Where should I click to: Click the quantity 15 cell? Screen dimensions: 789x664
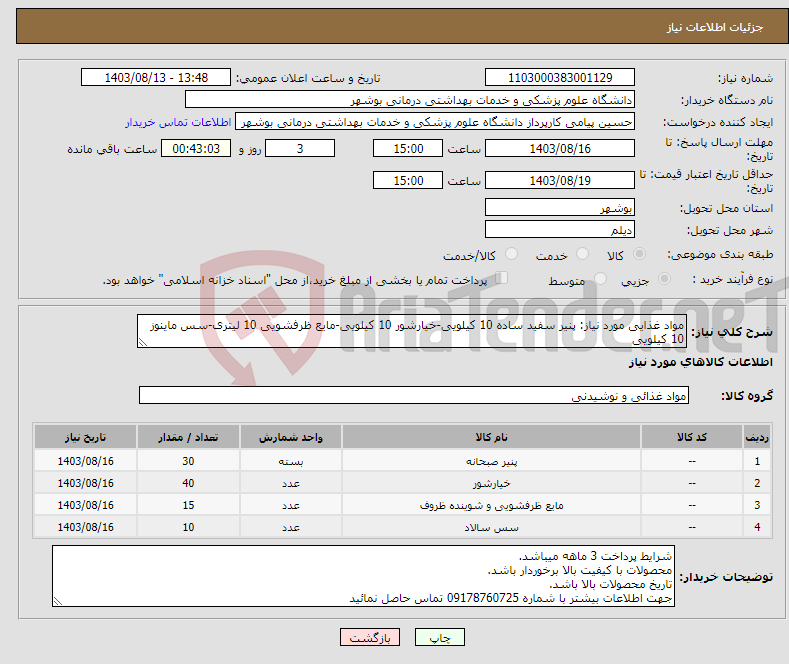pyautogui.click(x=188, y=505)
